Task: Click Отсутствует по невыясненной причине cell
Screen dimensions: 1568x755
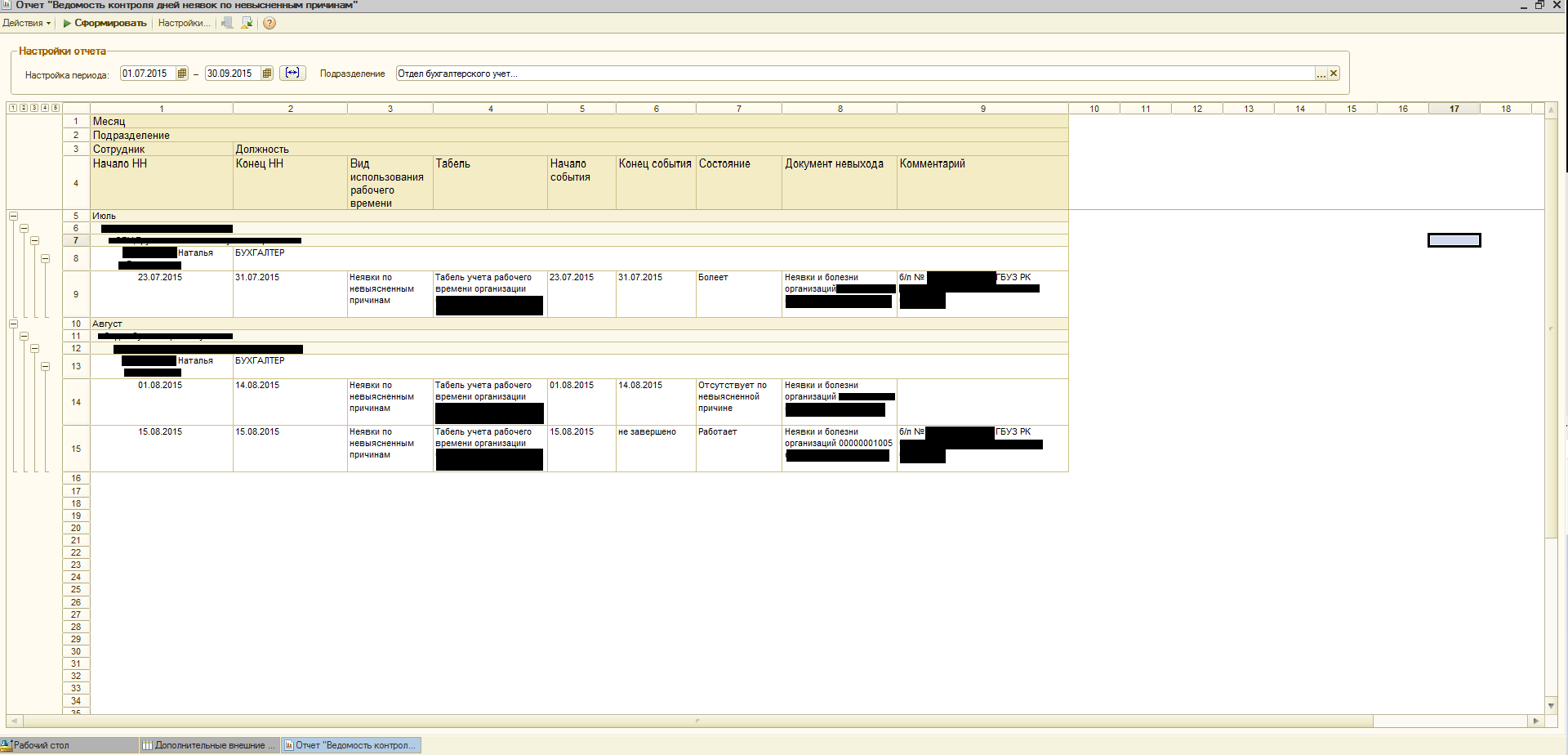Action: pos(739,402)
